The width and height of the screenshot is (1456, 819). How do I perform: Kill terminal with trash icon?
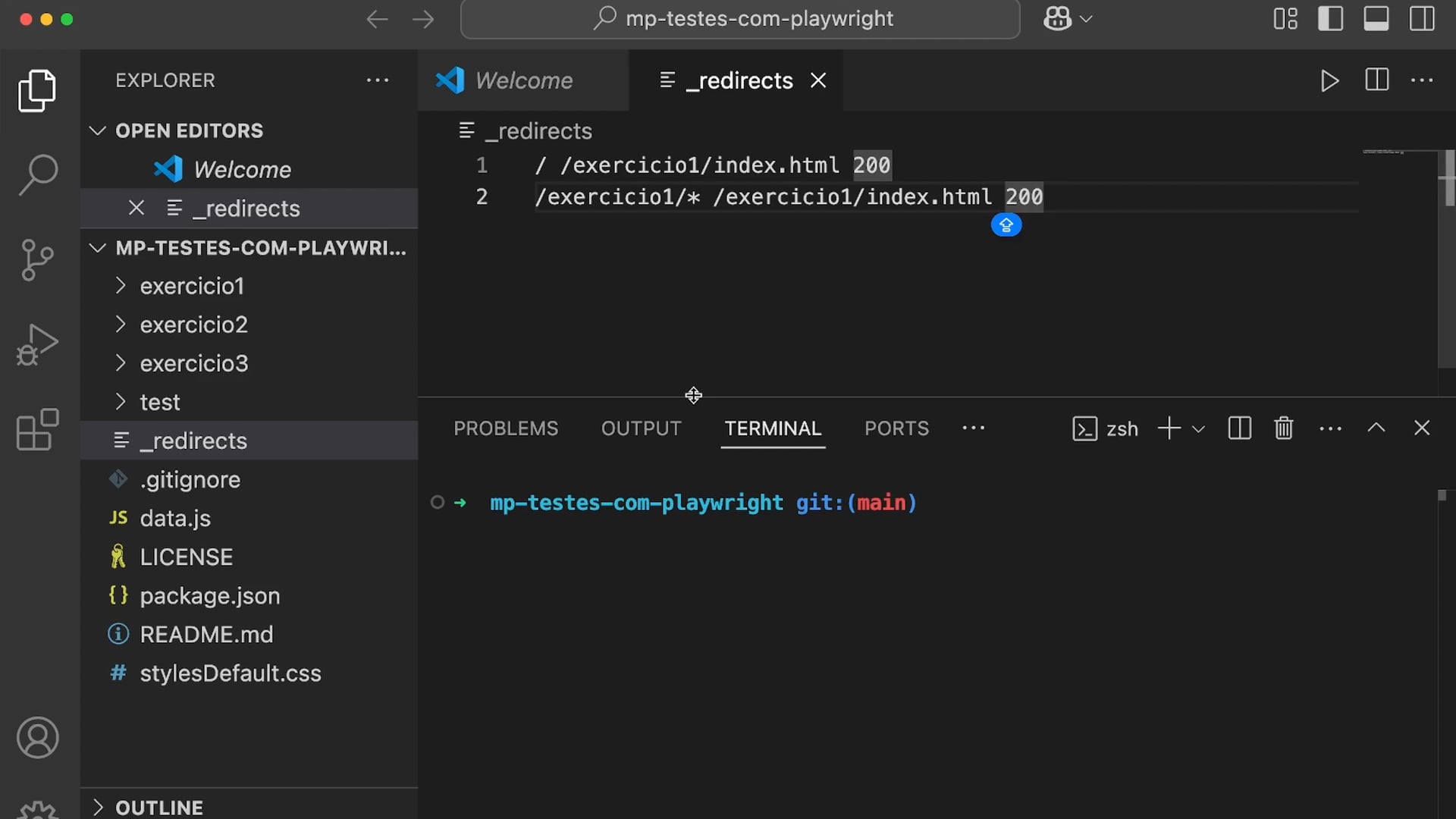pyautogui.click(x=1283, y=428)
